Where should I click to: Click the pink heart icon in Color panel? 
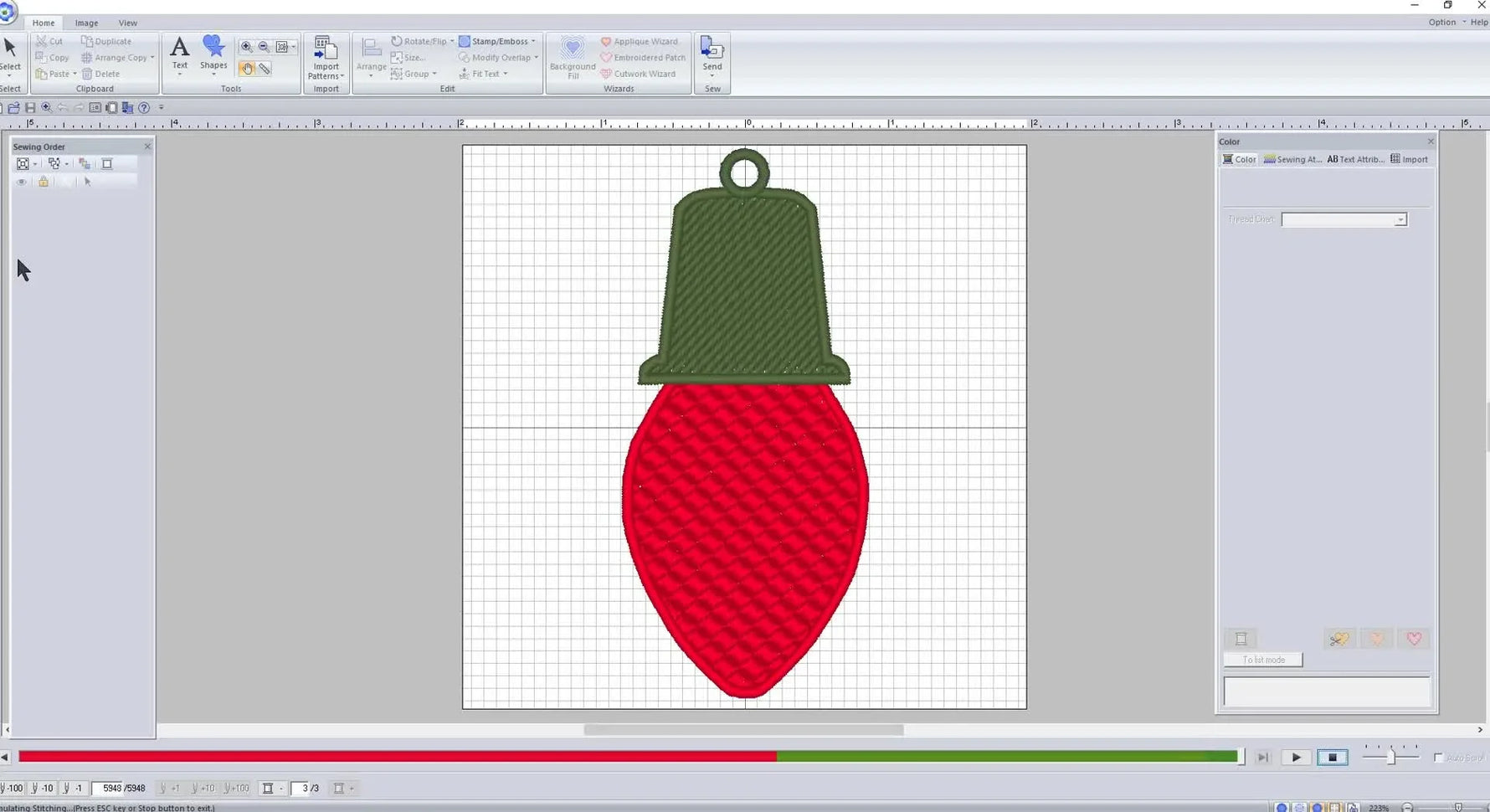click(x=1414, y=639)
